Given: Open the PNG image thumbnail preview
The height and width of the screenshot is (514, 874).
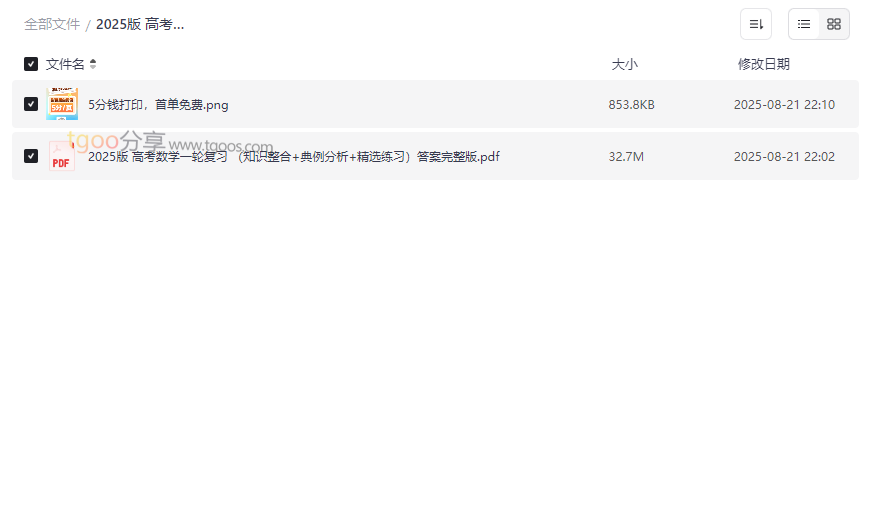Looking at the screenshot, I should pyautogui.click(x=62, y=104).
